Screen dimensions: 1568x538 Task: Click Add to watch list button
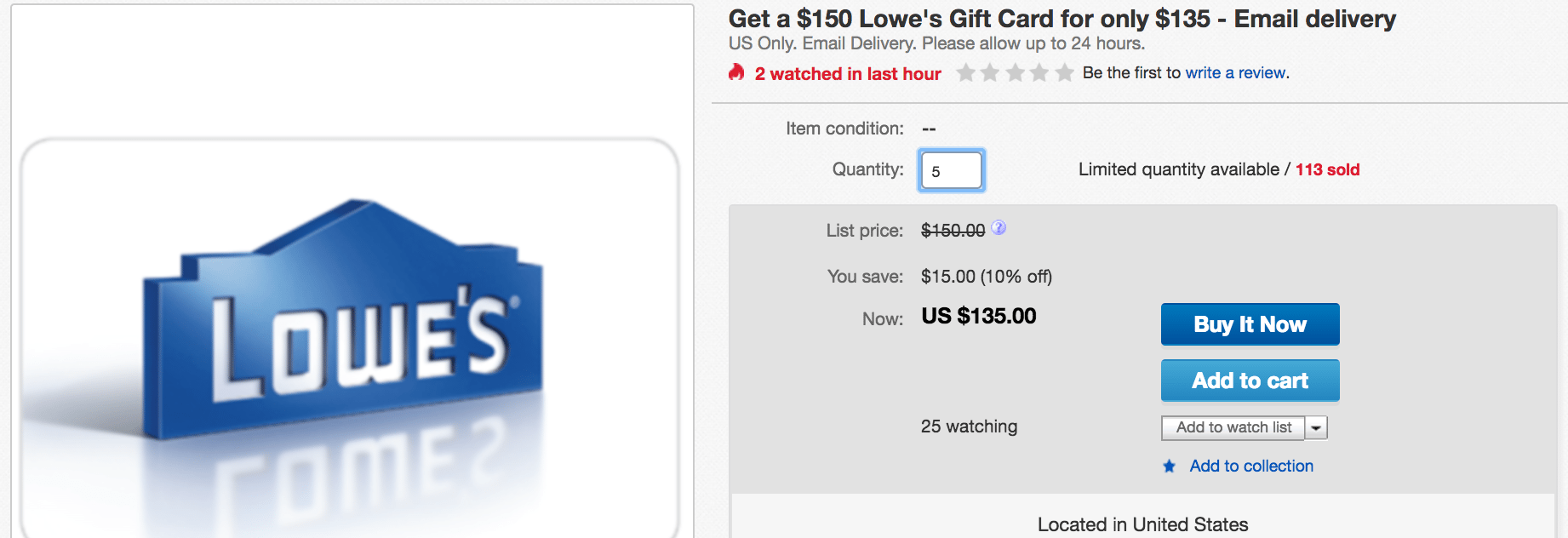coord(1233,427)
